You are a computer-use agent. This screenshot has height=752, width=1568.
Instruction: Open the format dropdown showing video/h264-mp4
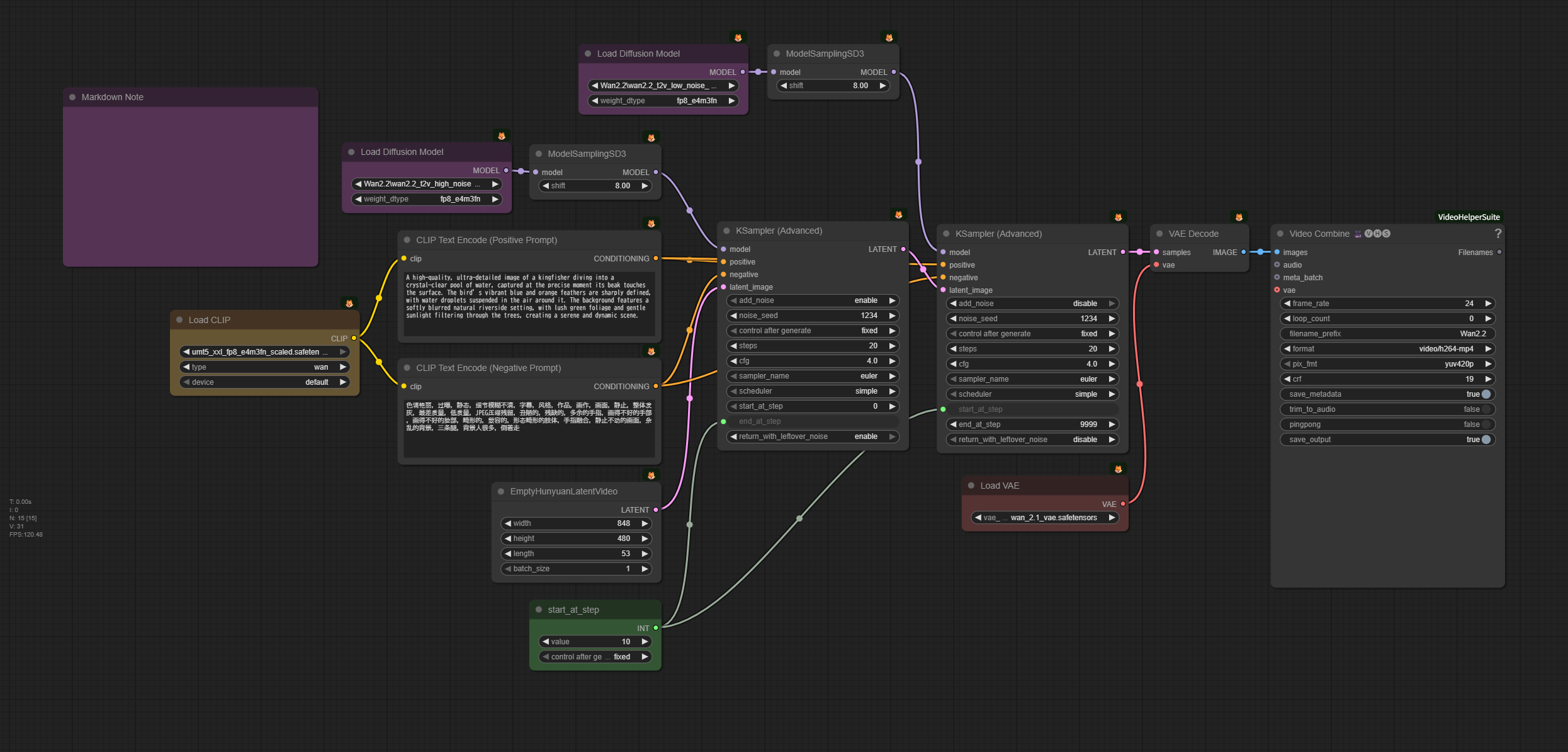[x=1387, y=349]
